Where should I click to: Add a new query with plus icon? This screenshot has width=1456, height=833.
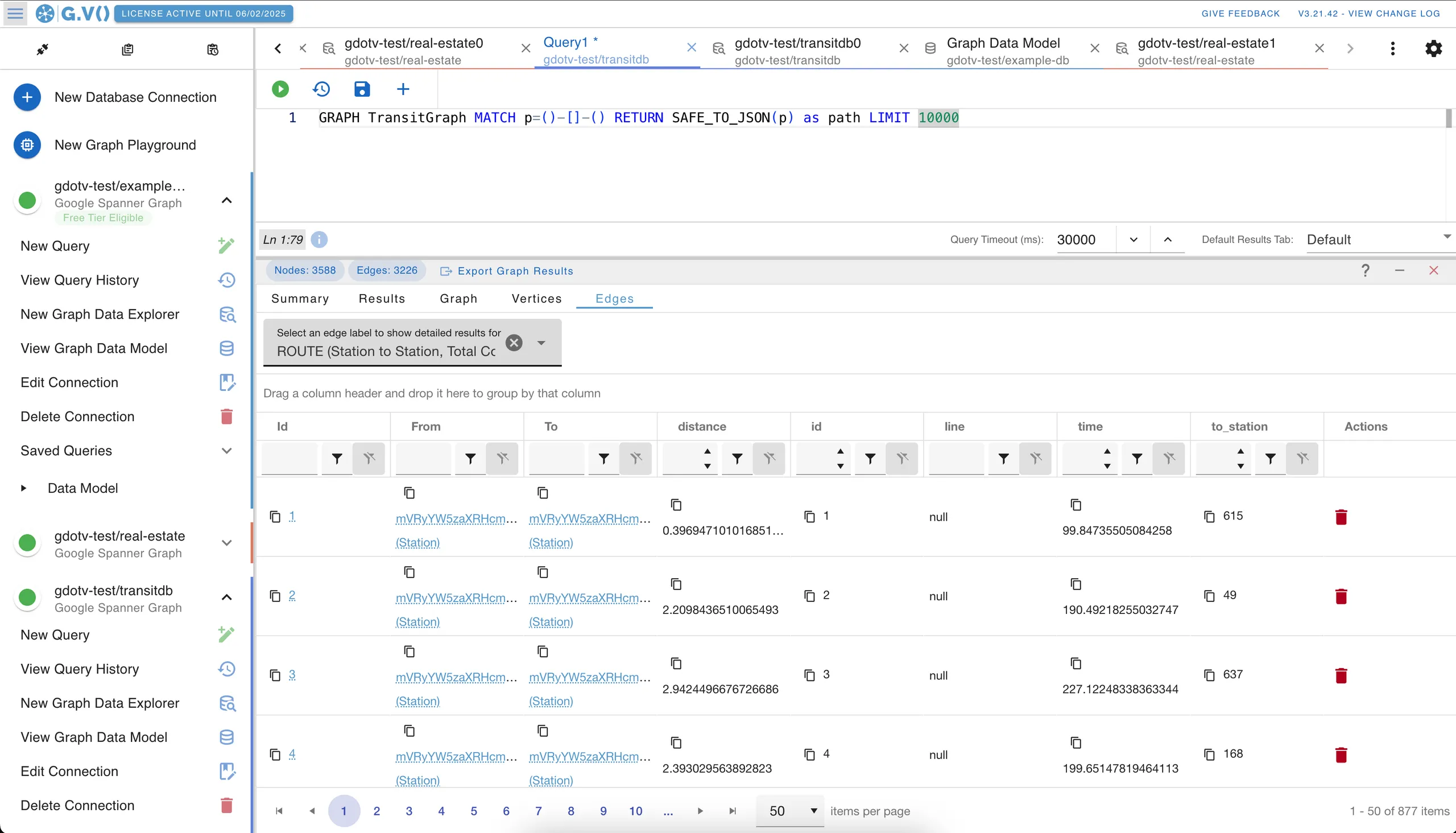coord(403,89)
